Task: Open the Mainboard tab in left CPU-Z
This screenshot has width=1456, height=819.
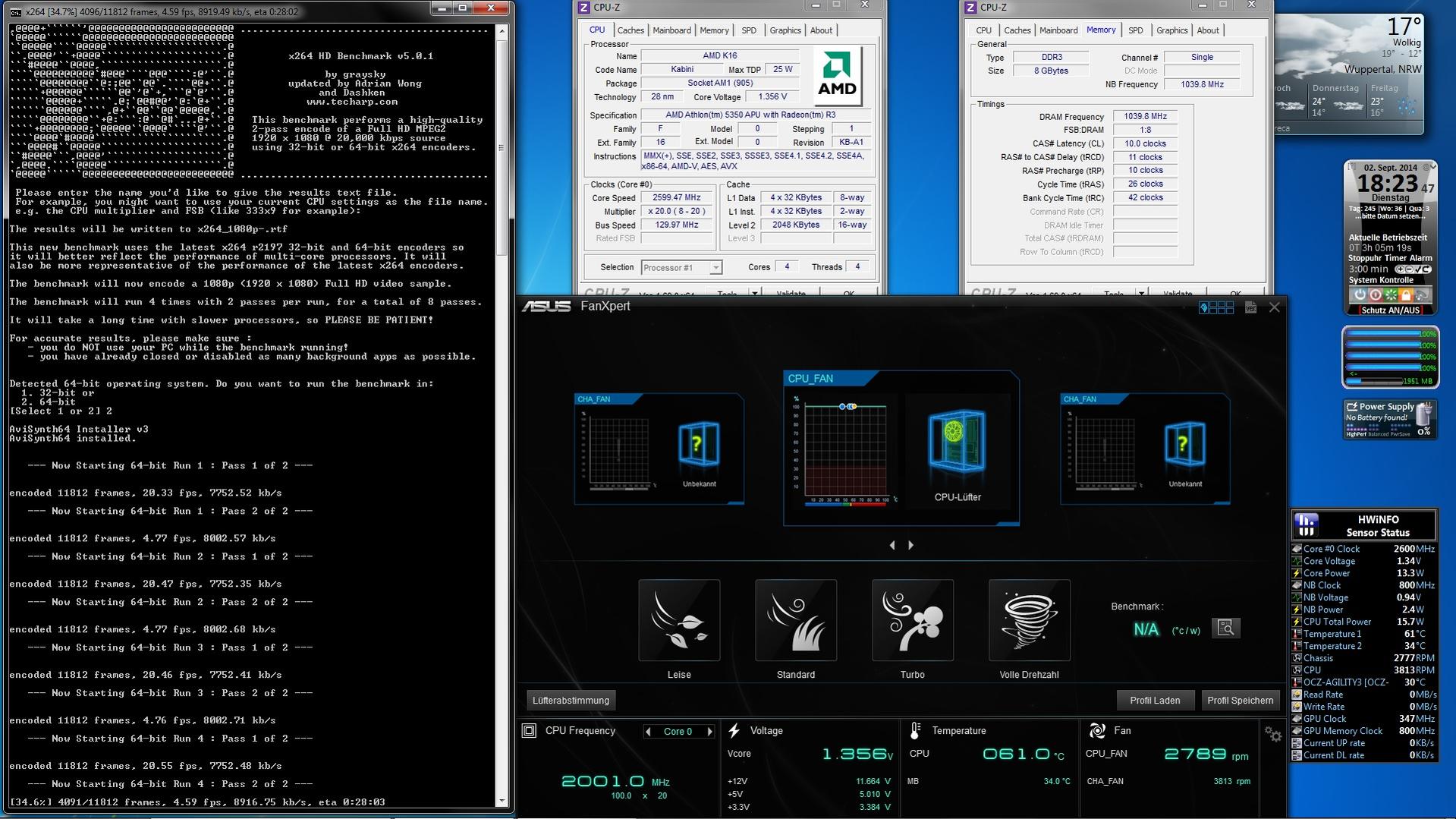Action: (672, 30)
